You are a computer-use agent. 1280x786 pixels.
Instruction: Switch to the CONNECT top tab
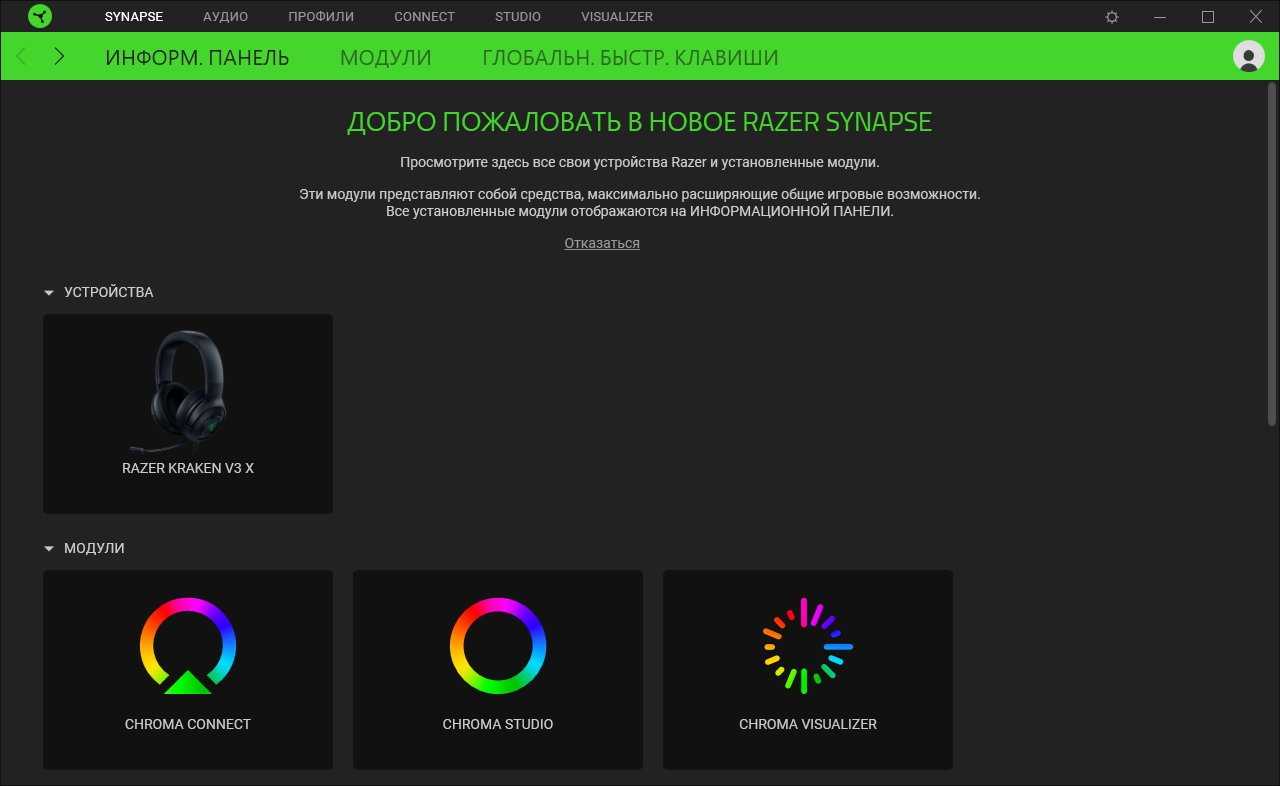[424, 17]
